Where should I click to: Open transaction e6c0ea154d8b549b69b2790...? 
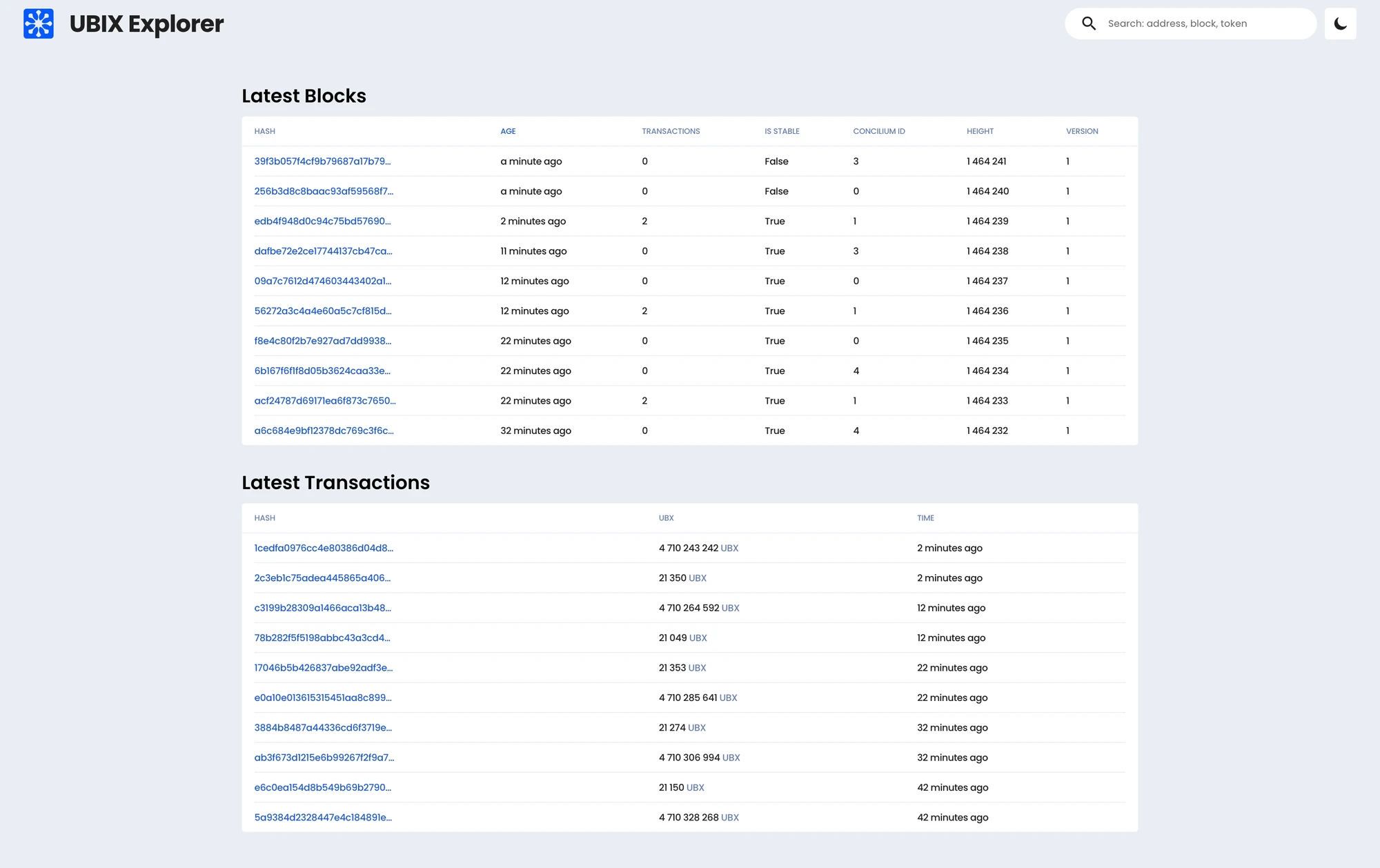click(x=322, y=787)
